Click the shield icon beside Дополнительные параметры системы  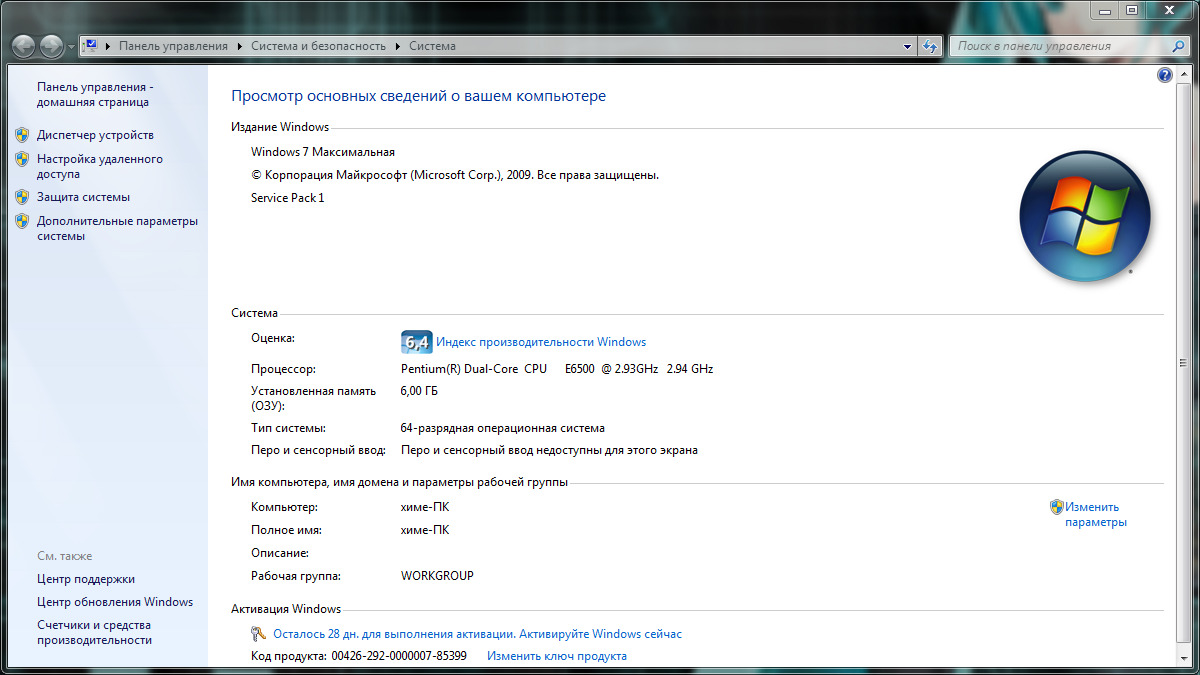tap(22, 220)
